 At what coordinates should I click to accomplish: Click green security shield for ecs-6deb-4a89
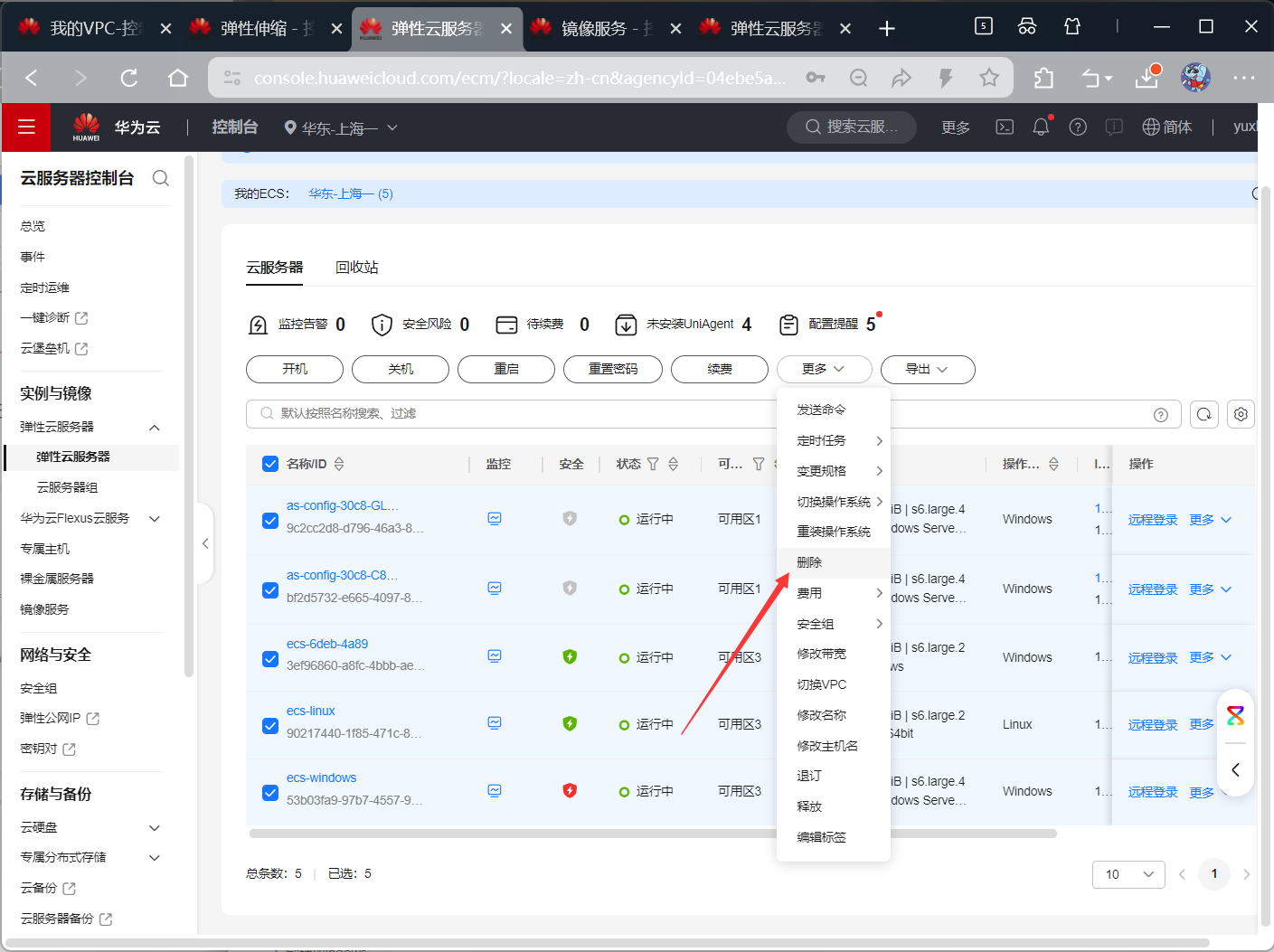point(570,657)
